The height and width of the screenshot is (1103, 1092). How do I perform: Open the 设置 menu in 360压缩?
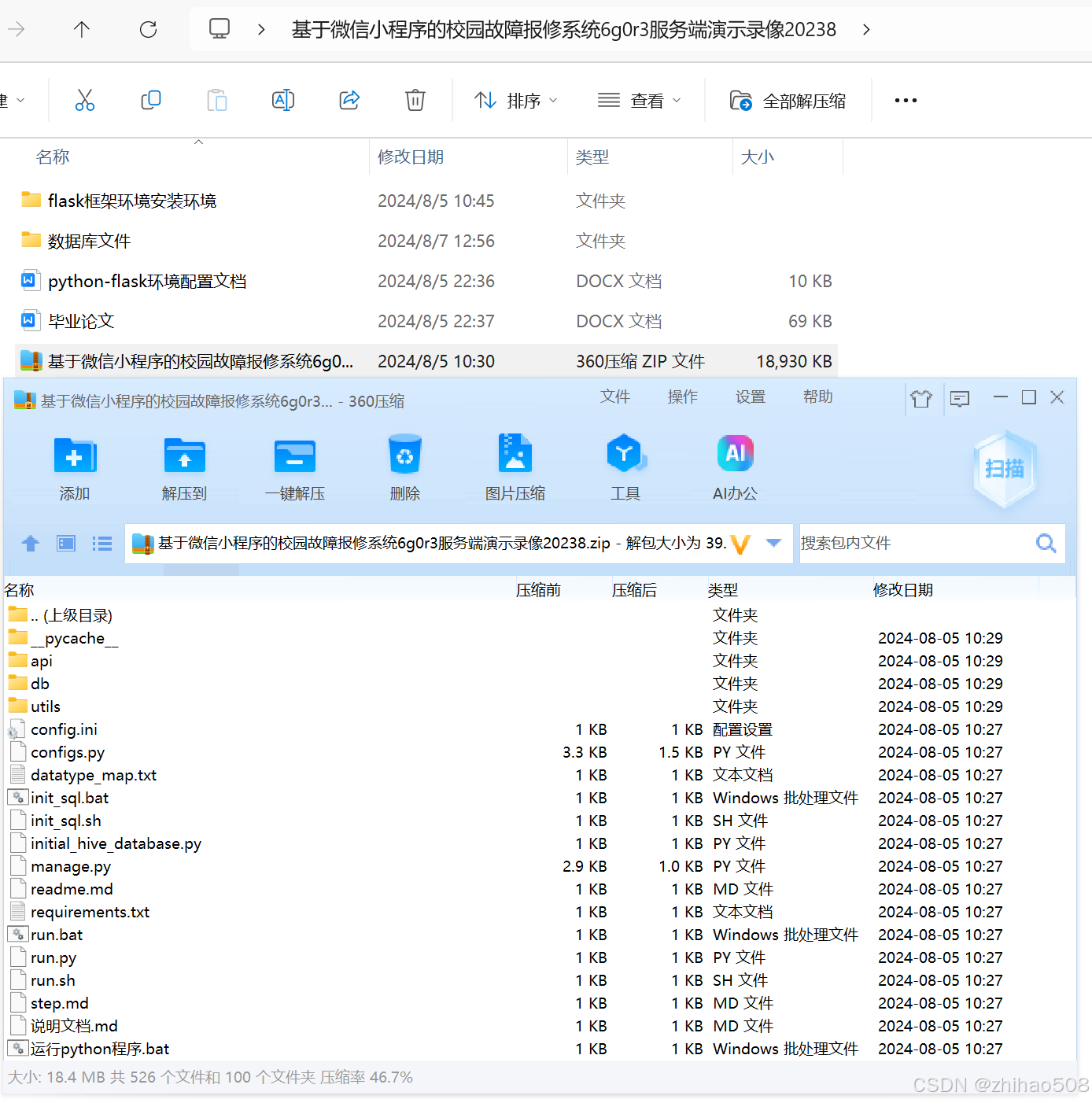(x=750, y=397)
